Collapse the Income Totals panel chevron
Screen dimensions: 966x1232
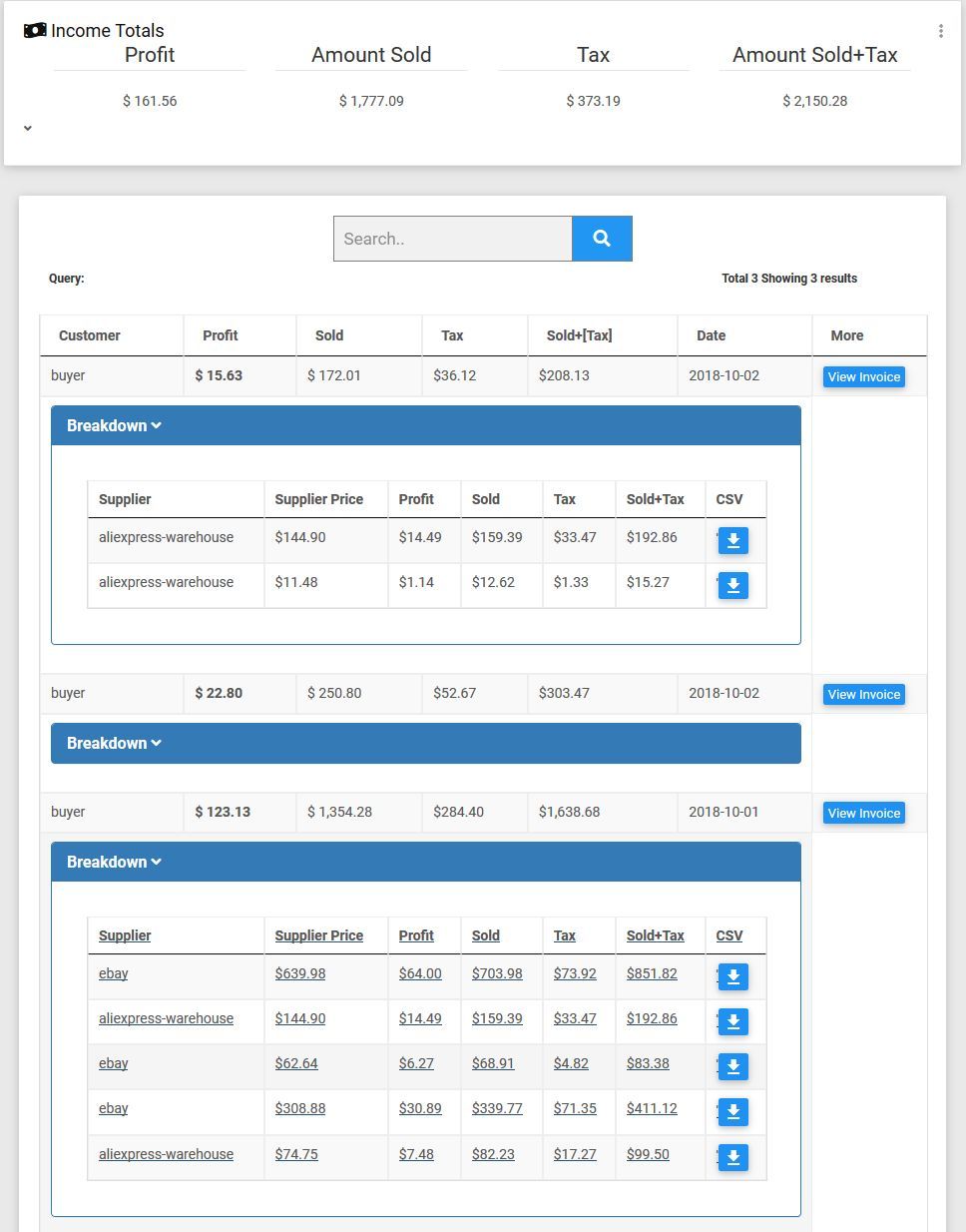pos(28,128)
